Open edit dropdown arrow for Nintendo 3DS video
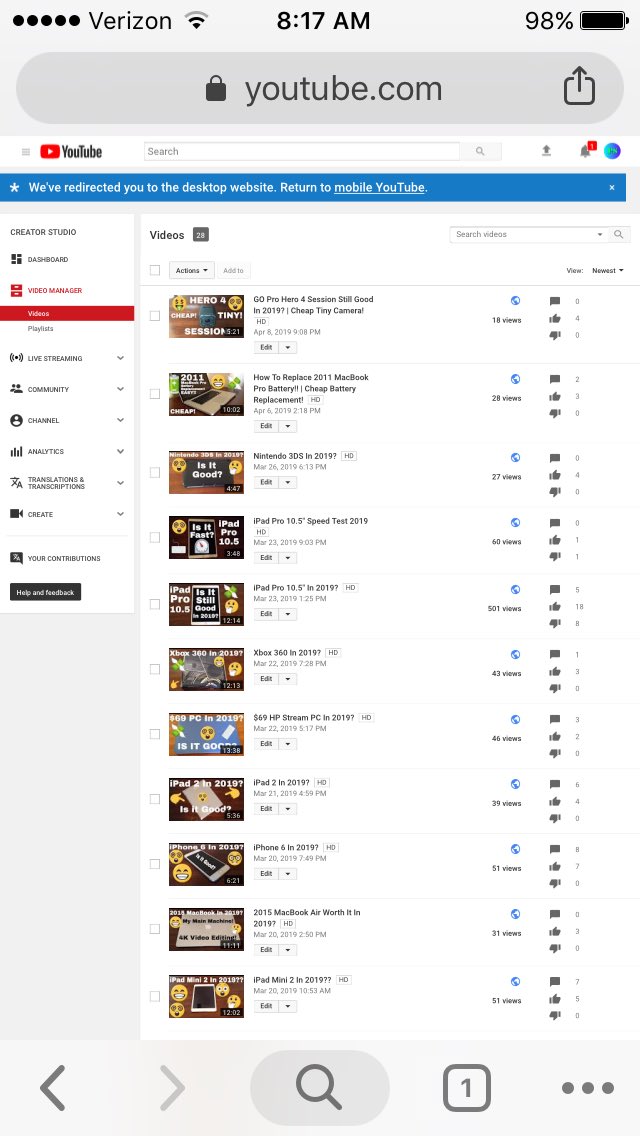 pyautogui.click(x=288, y=482)
